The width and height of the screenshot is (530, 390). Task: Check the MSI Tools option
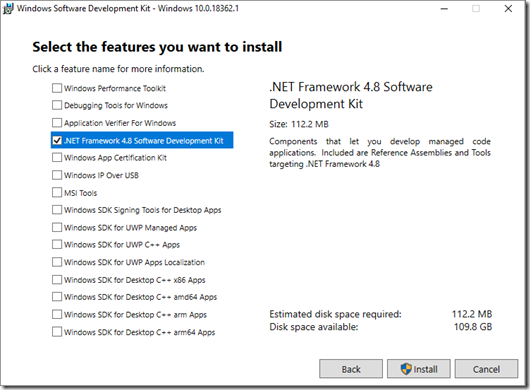click(x=57, y=193)
